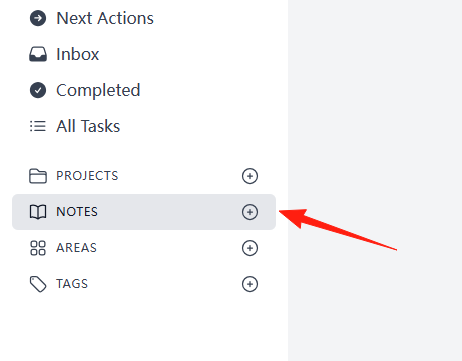
Task: Open the PROJECTS section
Action: 87,176
